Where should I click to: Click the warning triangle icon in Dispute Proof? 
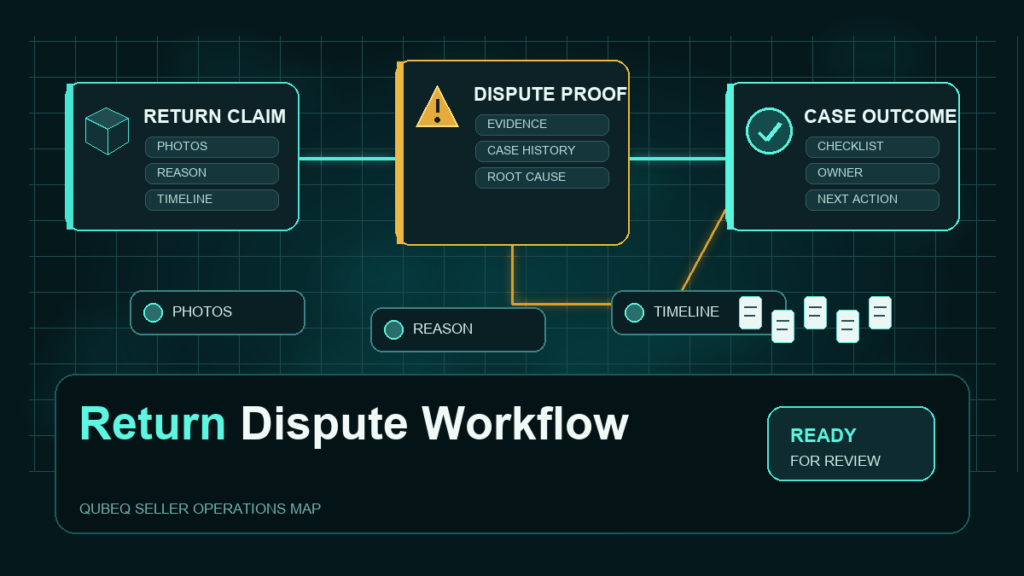click(437, 106)
